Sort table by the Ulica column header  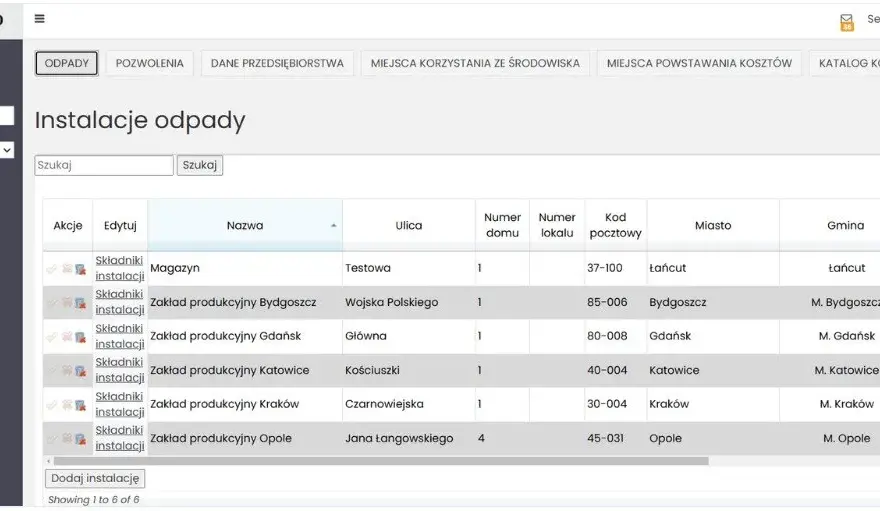[x=409, y=225]
